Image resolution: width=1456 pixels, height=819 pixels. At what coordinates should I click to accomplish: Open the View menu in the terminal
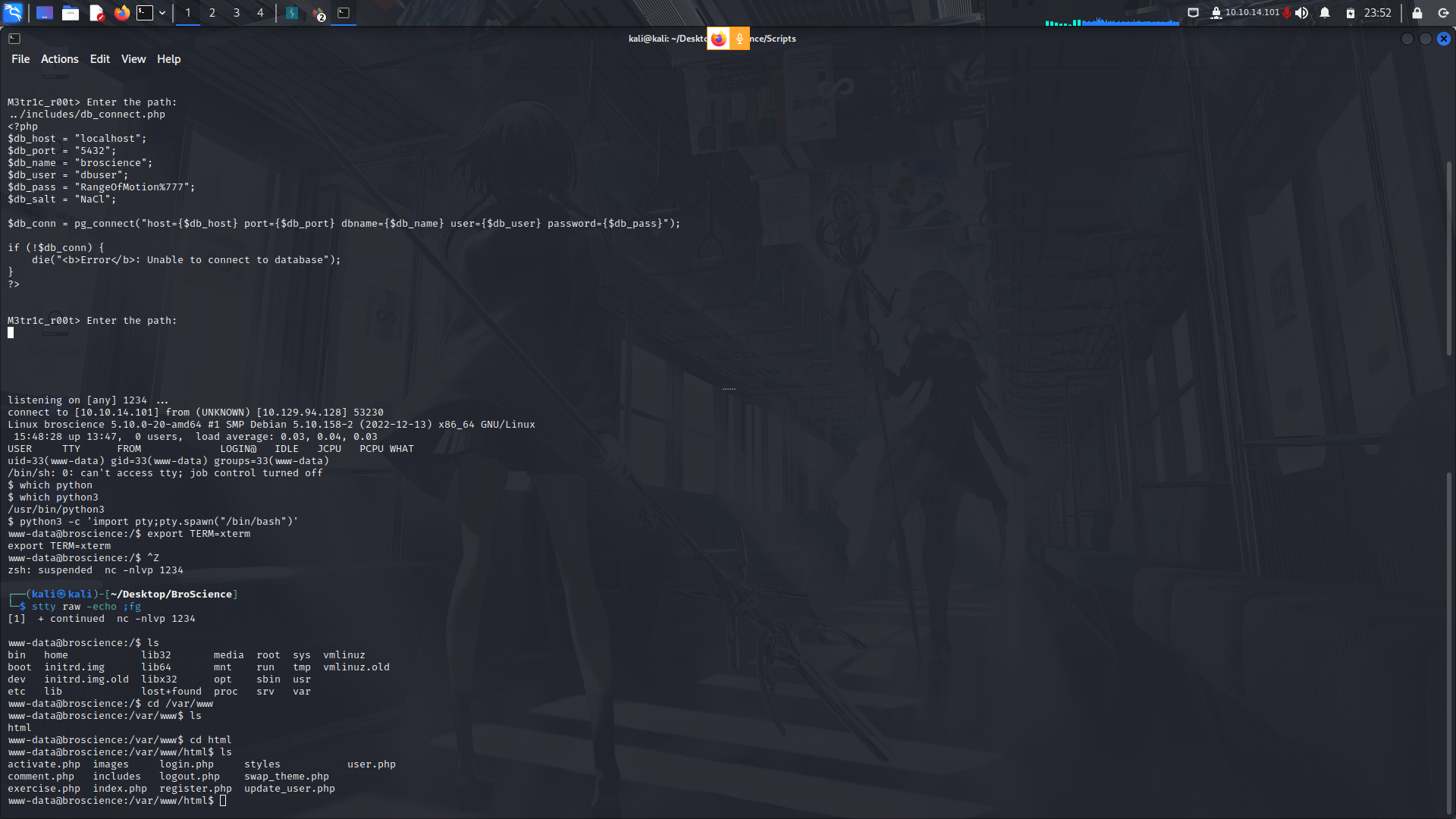pyautogui.click(x=133, y=58)
